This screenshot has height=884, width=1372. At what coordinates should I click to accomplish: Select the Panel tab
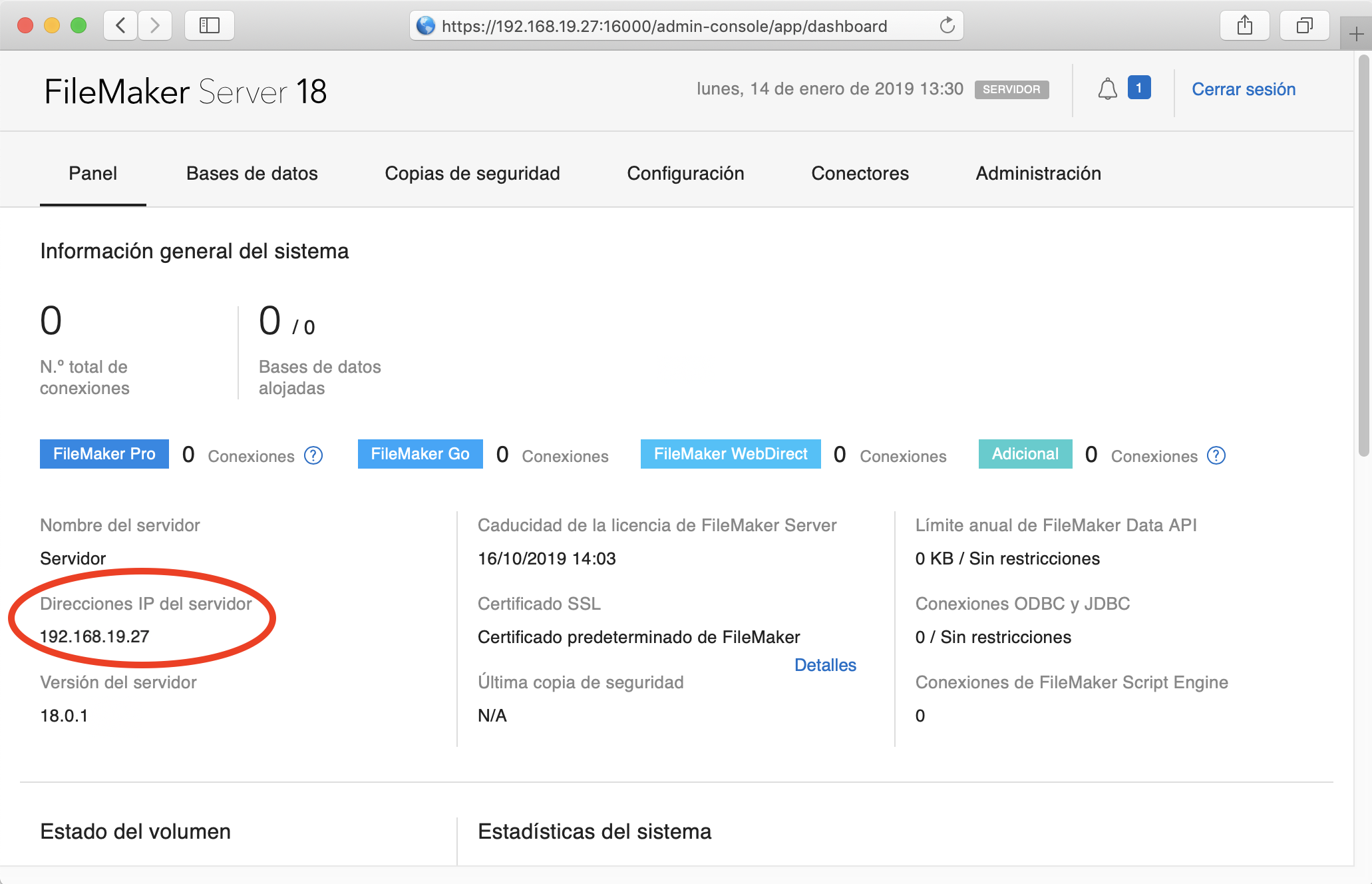tap(92, 174)
